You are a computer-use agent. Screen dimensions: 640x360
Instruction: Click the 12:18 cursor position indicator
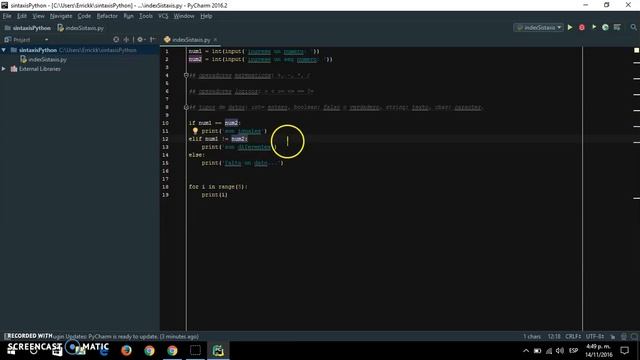click(x=554, y=337)
